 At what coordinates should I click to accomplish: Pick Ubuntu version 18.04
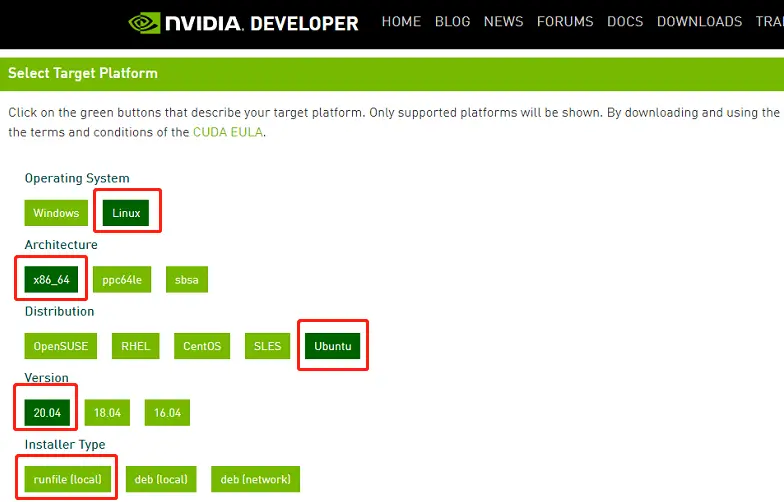click(107, 412)
